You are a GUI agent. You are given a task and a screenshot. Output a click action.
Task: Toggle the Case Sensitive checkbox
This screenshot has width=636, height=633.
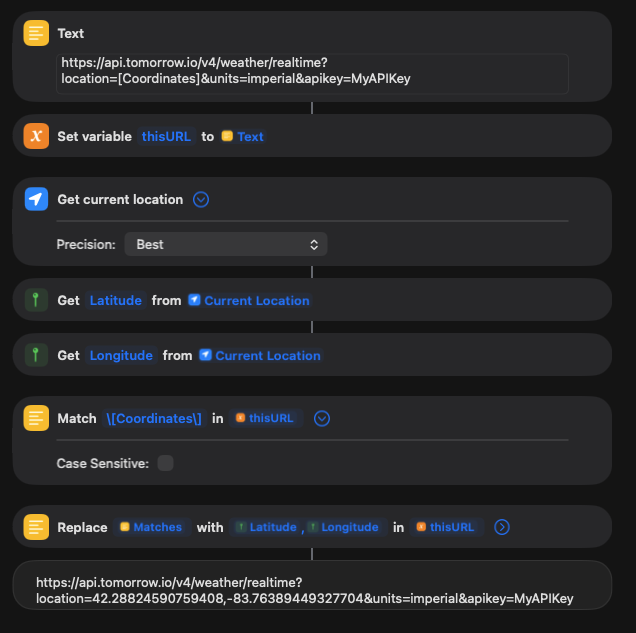(x=165, y=463)
